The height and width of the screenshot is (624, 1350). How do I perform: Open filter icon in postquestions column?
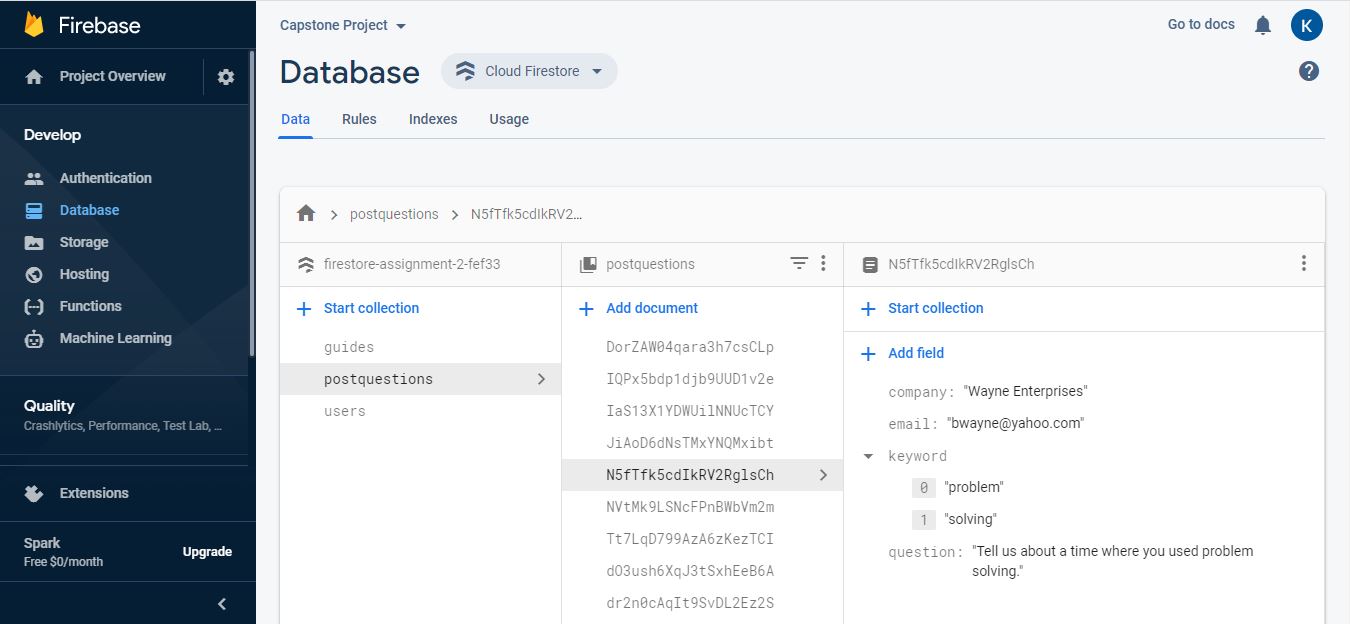[798, 263]
